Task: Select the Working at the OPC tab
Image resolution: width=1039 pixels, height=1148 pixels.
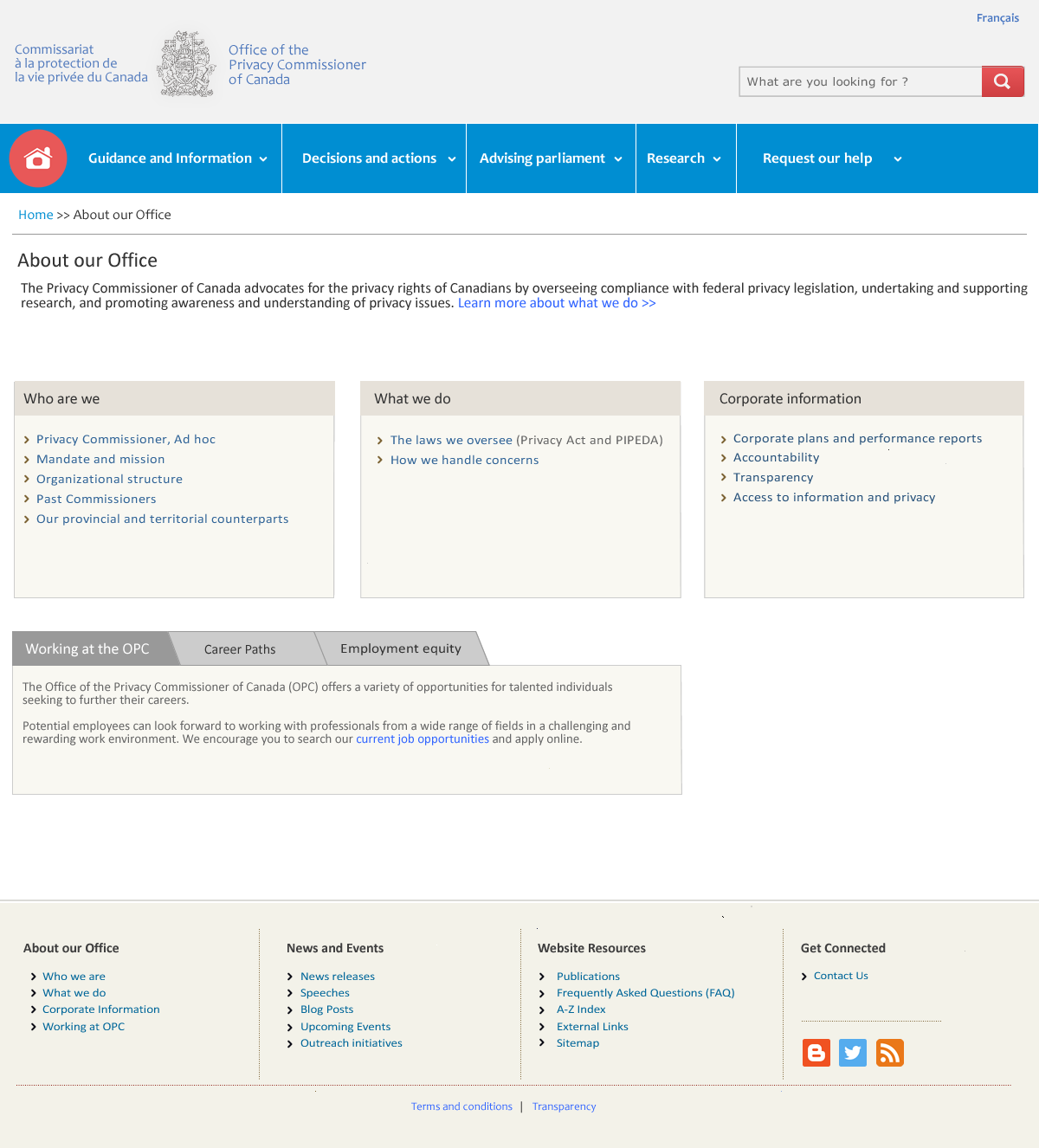Action: (x=87, y=649)
